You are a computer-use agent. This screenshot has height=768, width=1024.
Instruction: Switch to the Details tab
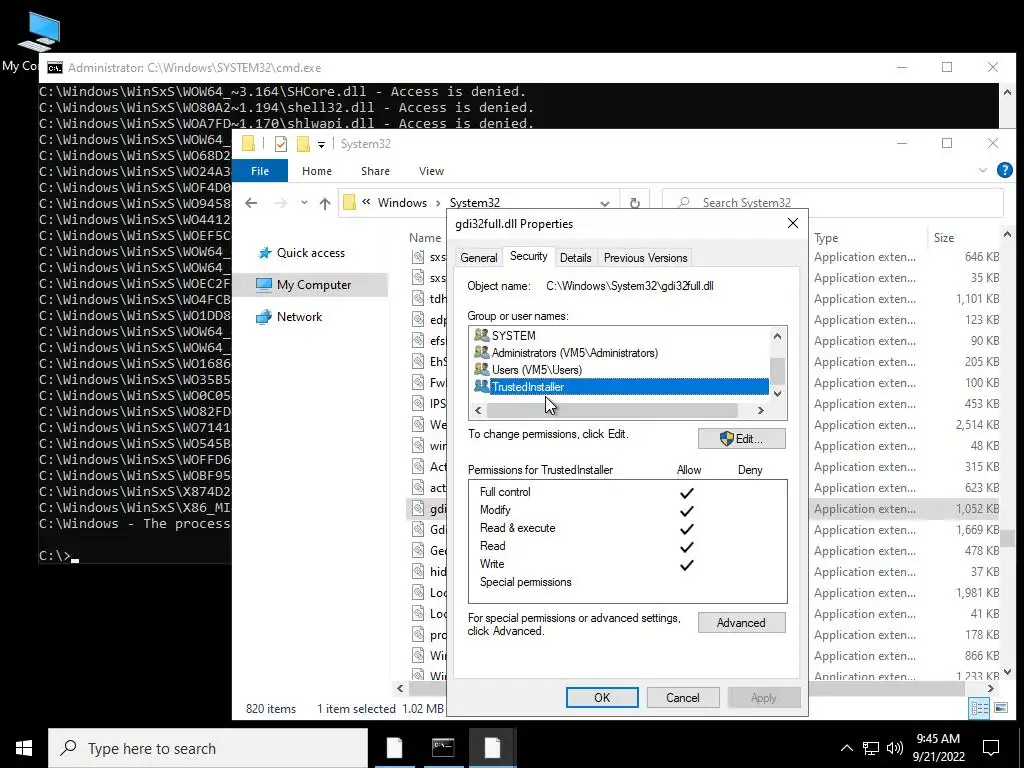point(575,258)
